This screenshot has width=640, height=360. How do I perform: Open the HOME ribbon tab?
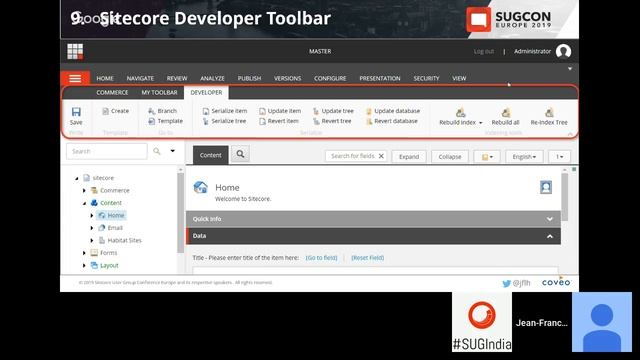[x=105, y=78]
